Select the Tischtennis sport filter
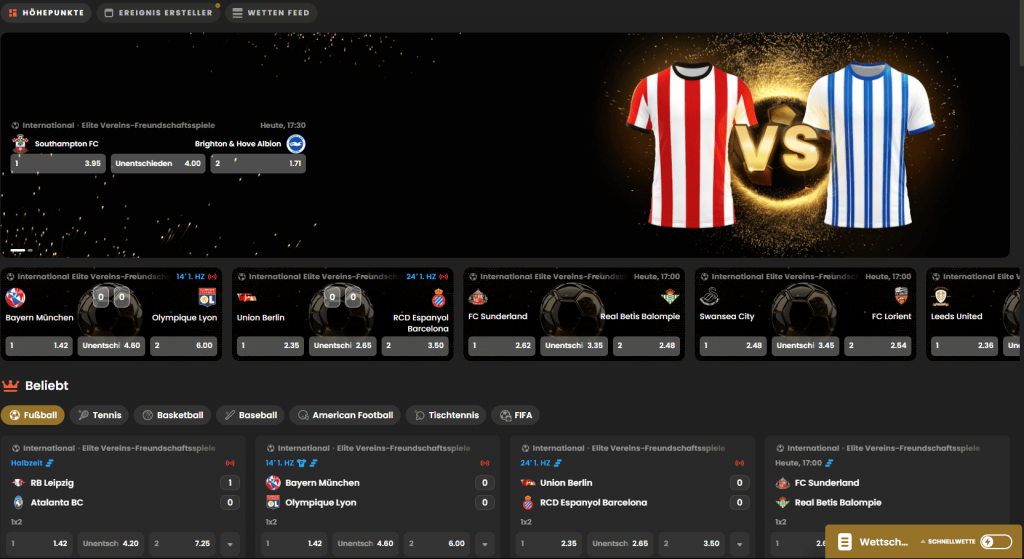The width and height of the screenshot is (1024, 559). 446,415
